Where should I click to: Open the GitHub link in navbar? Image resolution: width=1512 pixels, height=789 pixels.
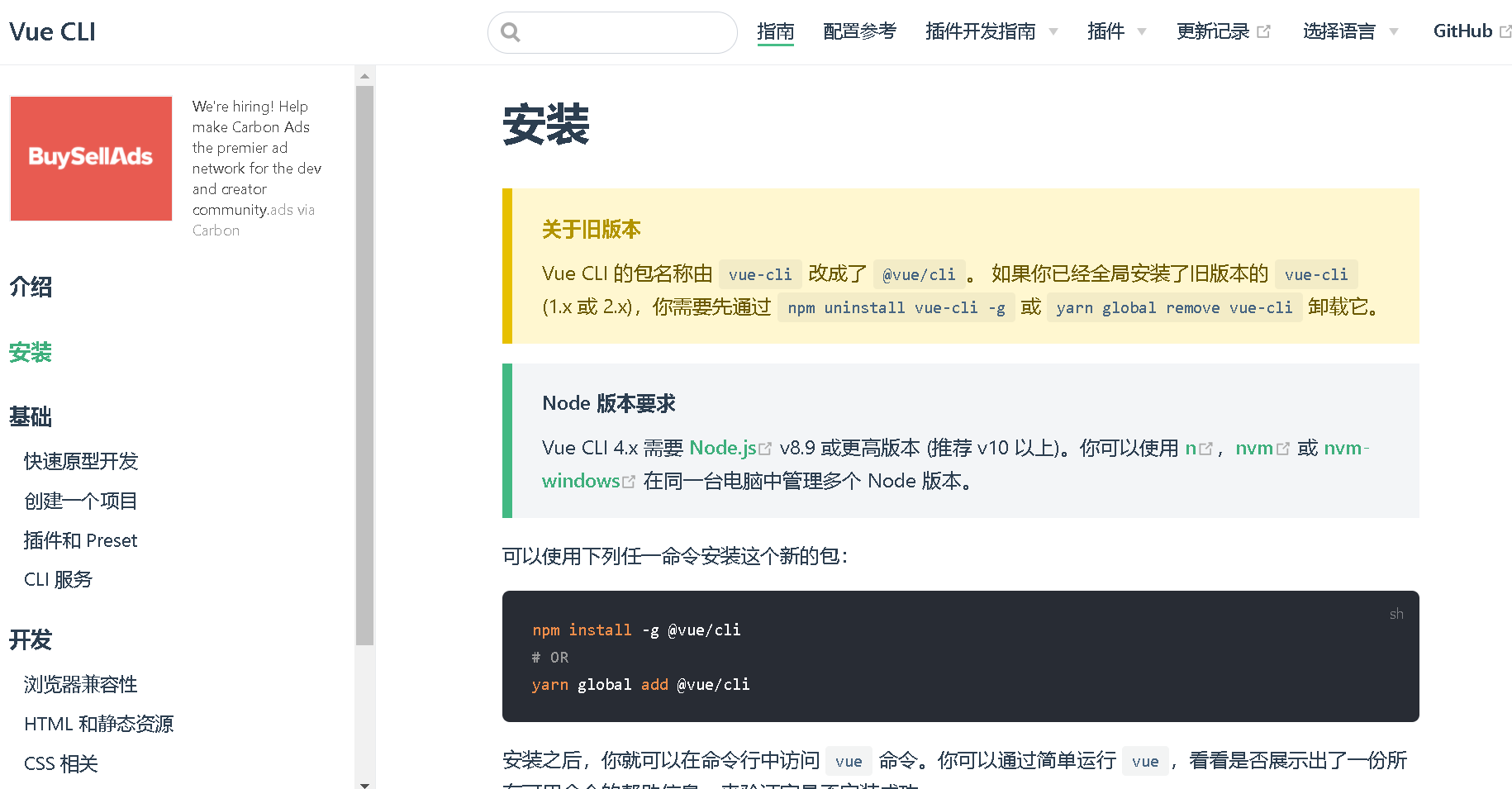(x=1472, y=31)
